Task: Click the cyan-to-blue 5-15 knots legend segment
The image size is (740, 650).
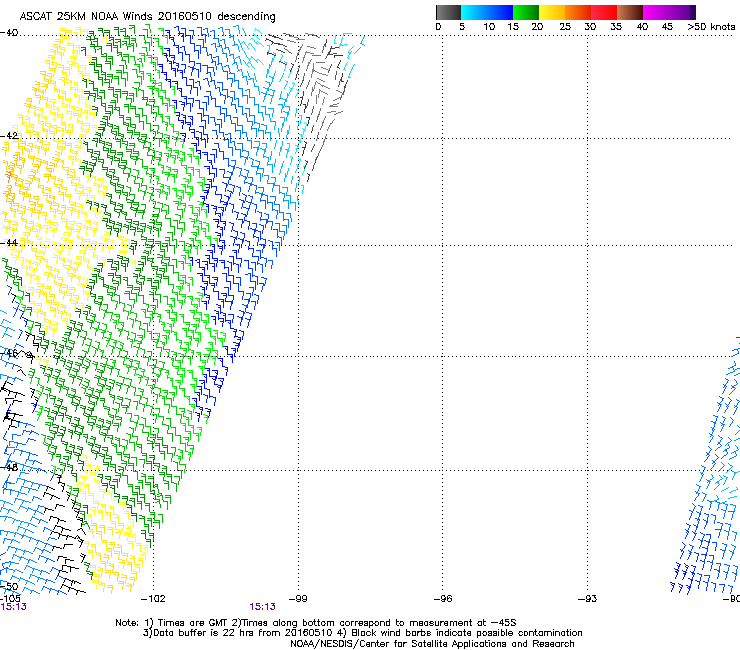Action: pyautogui.click(x=487, y=12)
